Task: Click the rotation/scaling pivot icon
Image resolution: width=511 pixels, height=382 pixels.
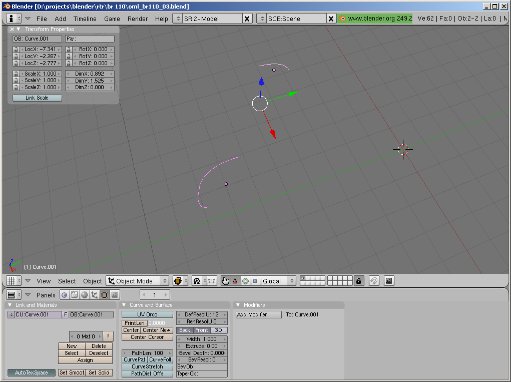Action: [197, 281]
